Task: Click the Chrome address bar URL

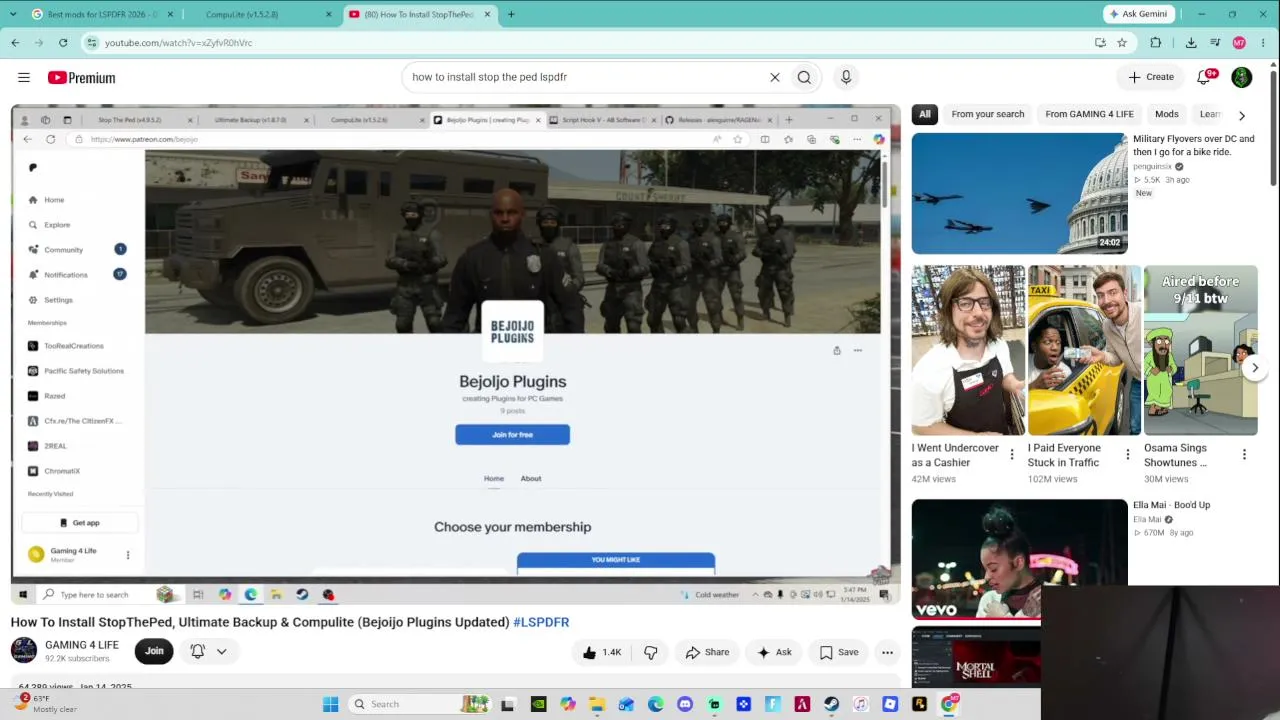Action: [x=178, y=43]
